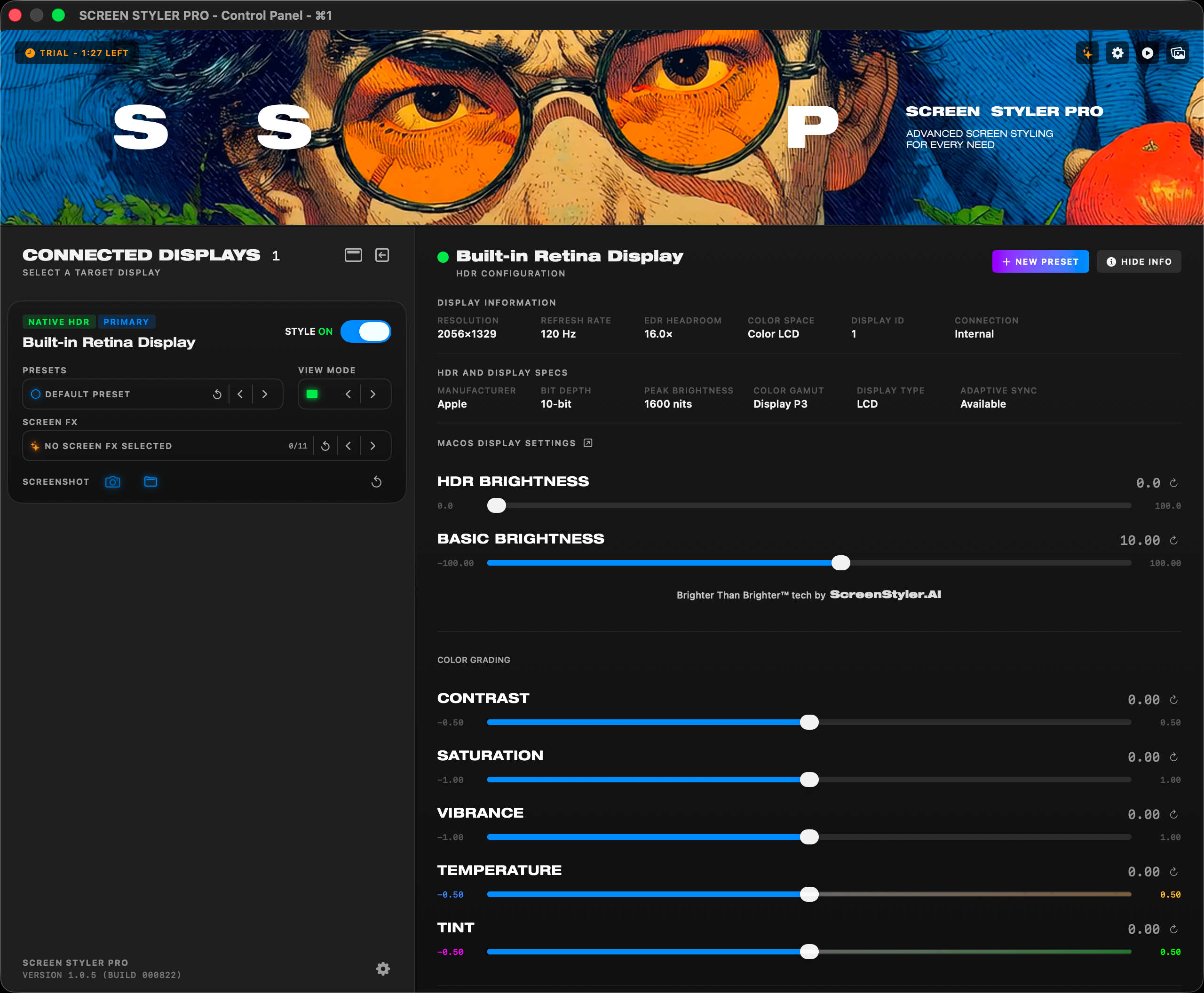Image resolution: width=1204 pixels, height=993 pixels.
Task: Reset HDR Brightness value
Action: pyautogui.click(x=1174, y=483)
